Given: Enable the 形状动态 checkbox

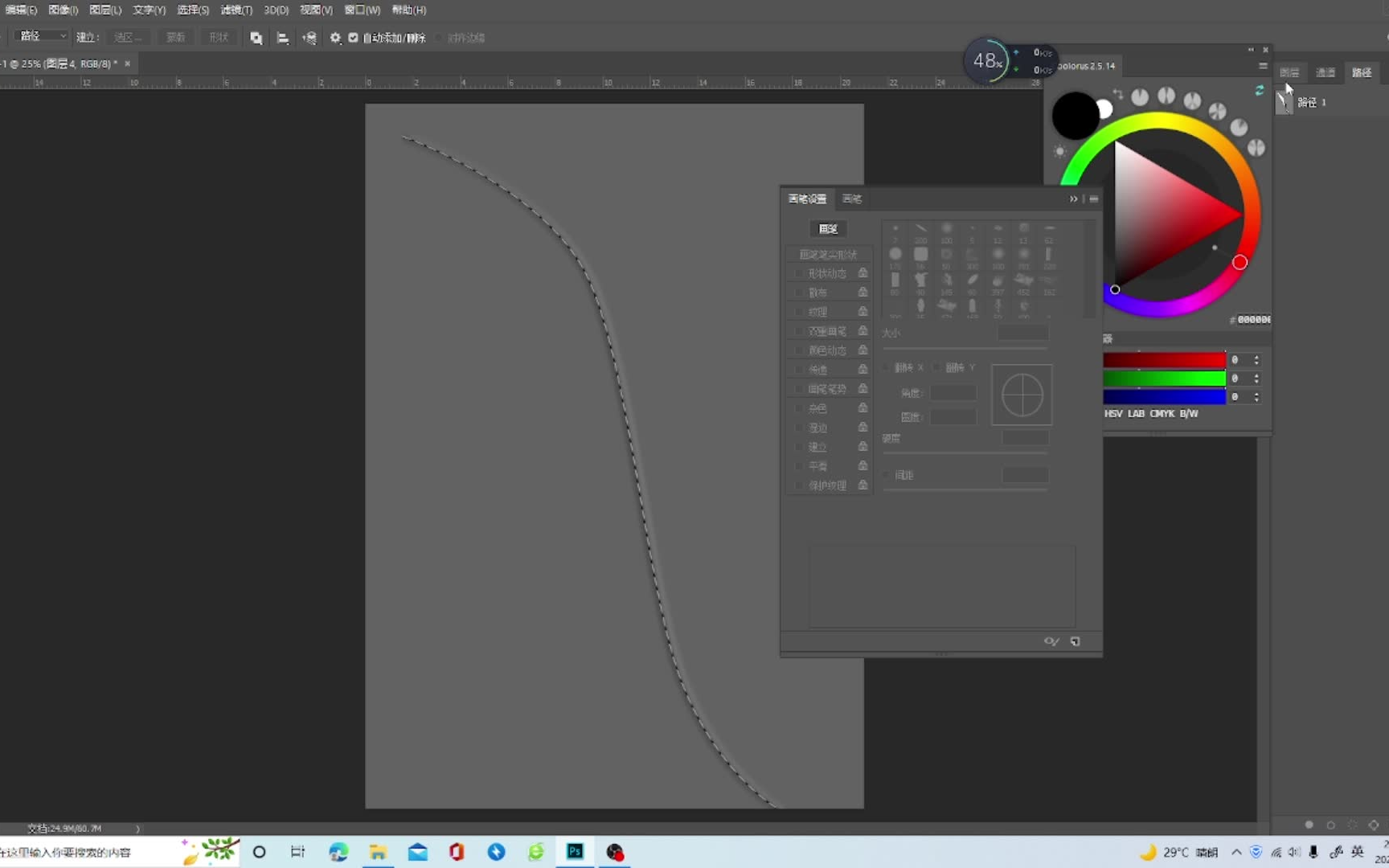Looking at the screenshot, I should pyautogui.click(x=799, y=273).
